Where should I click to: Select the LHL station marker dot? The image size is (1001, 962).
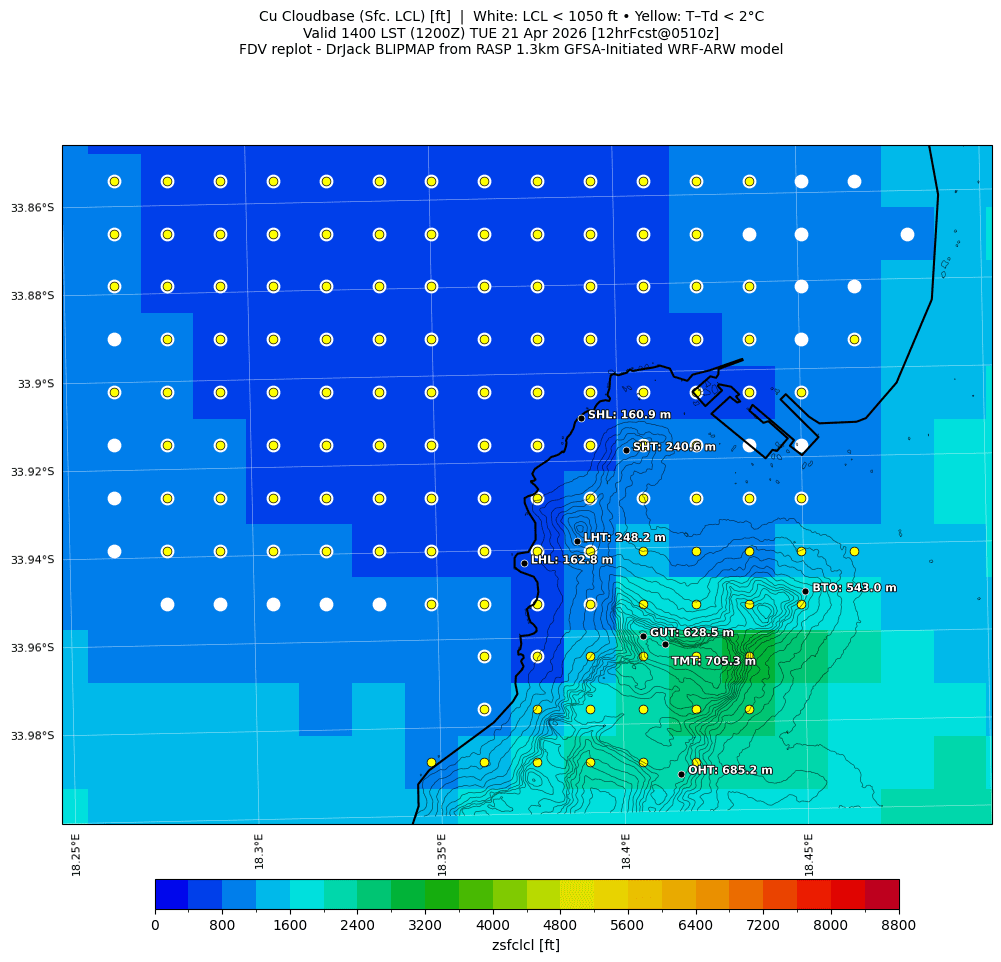click(x=524, y=563)
